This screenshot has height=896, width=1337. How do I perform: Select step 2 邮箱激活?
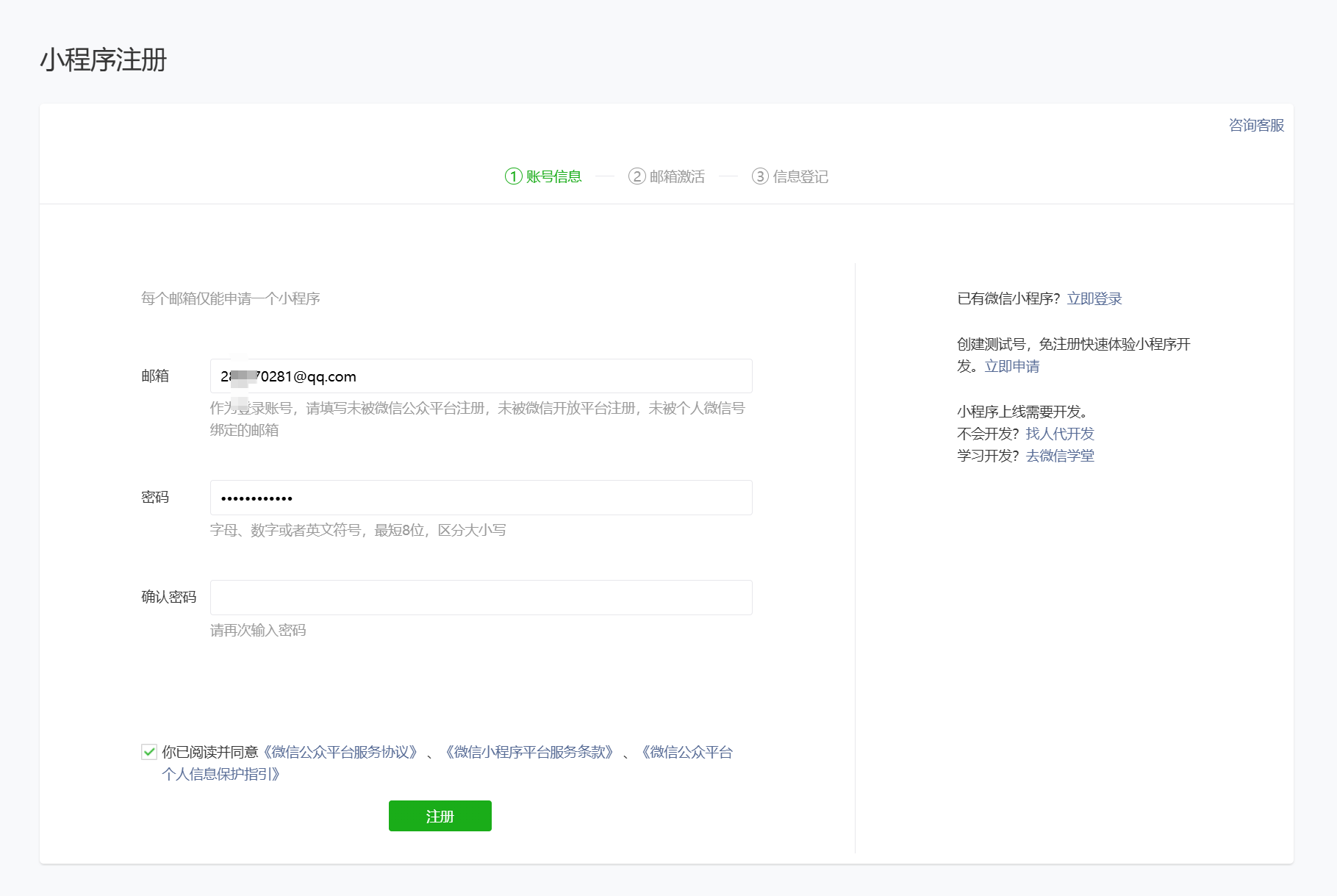667,176
